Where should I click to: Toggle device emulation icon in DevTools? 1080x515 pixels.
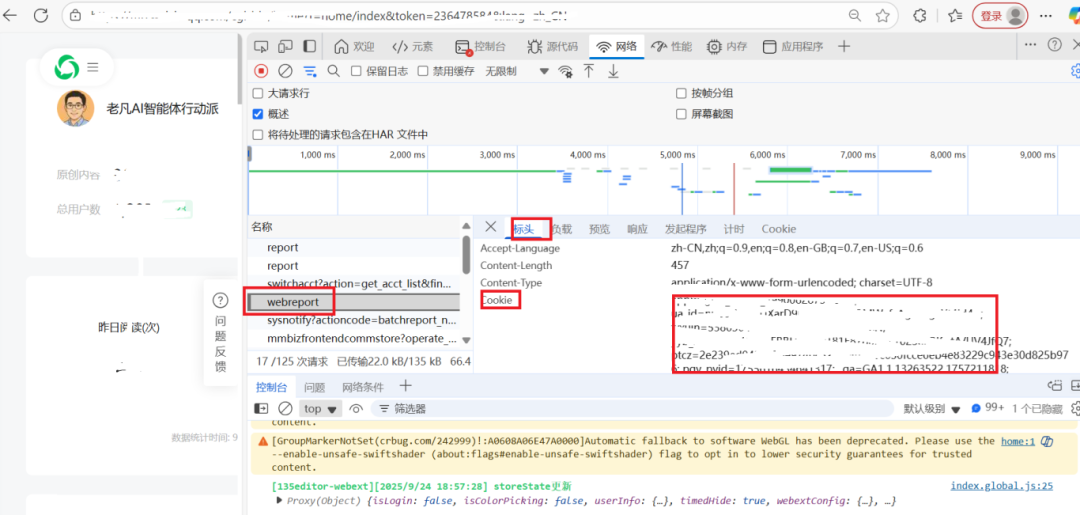(285, 47)
